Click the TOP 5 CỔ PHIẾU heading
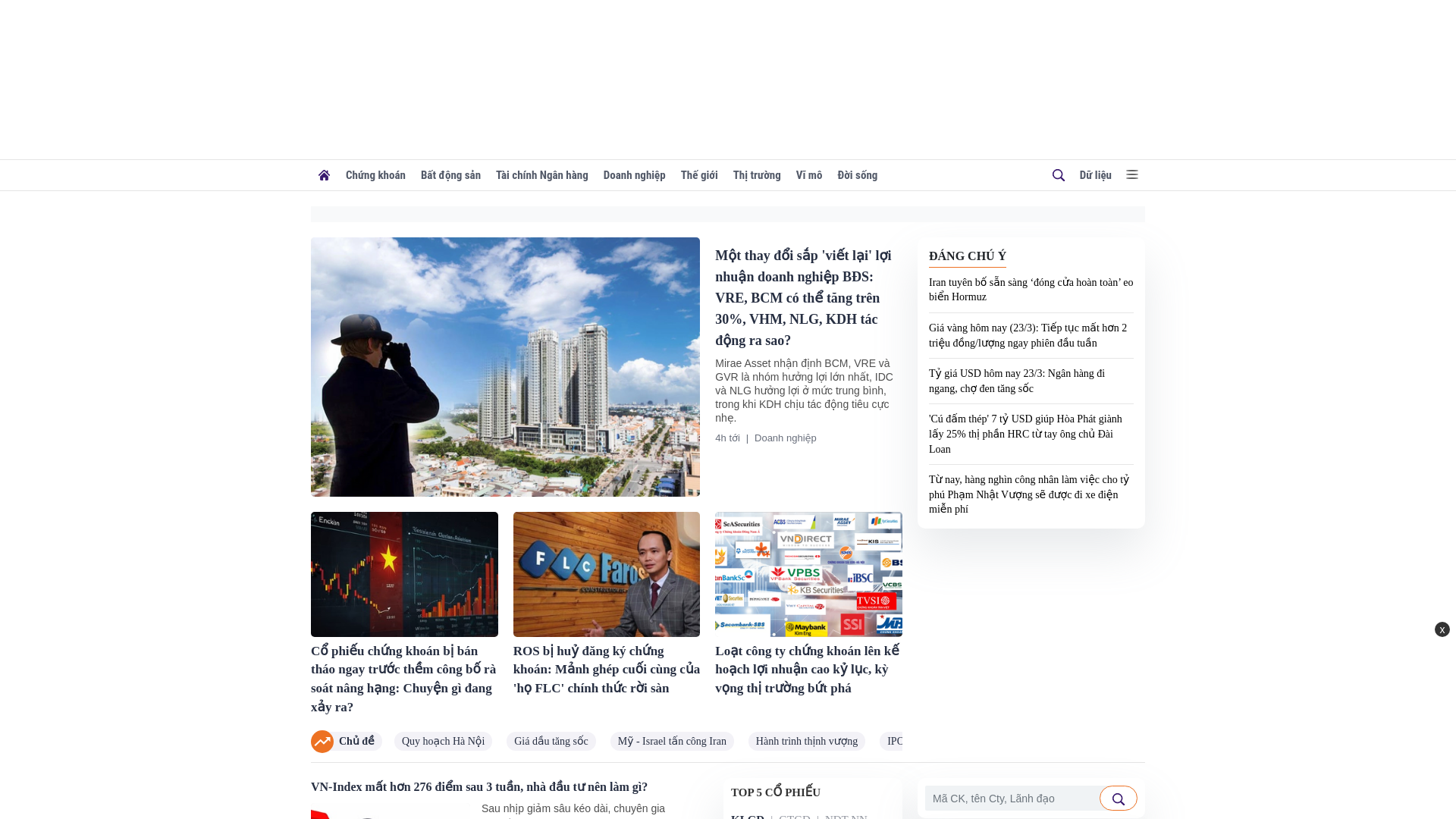This screenshot has height=819, width=1456. coord(776,792)
